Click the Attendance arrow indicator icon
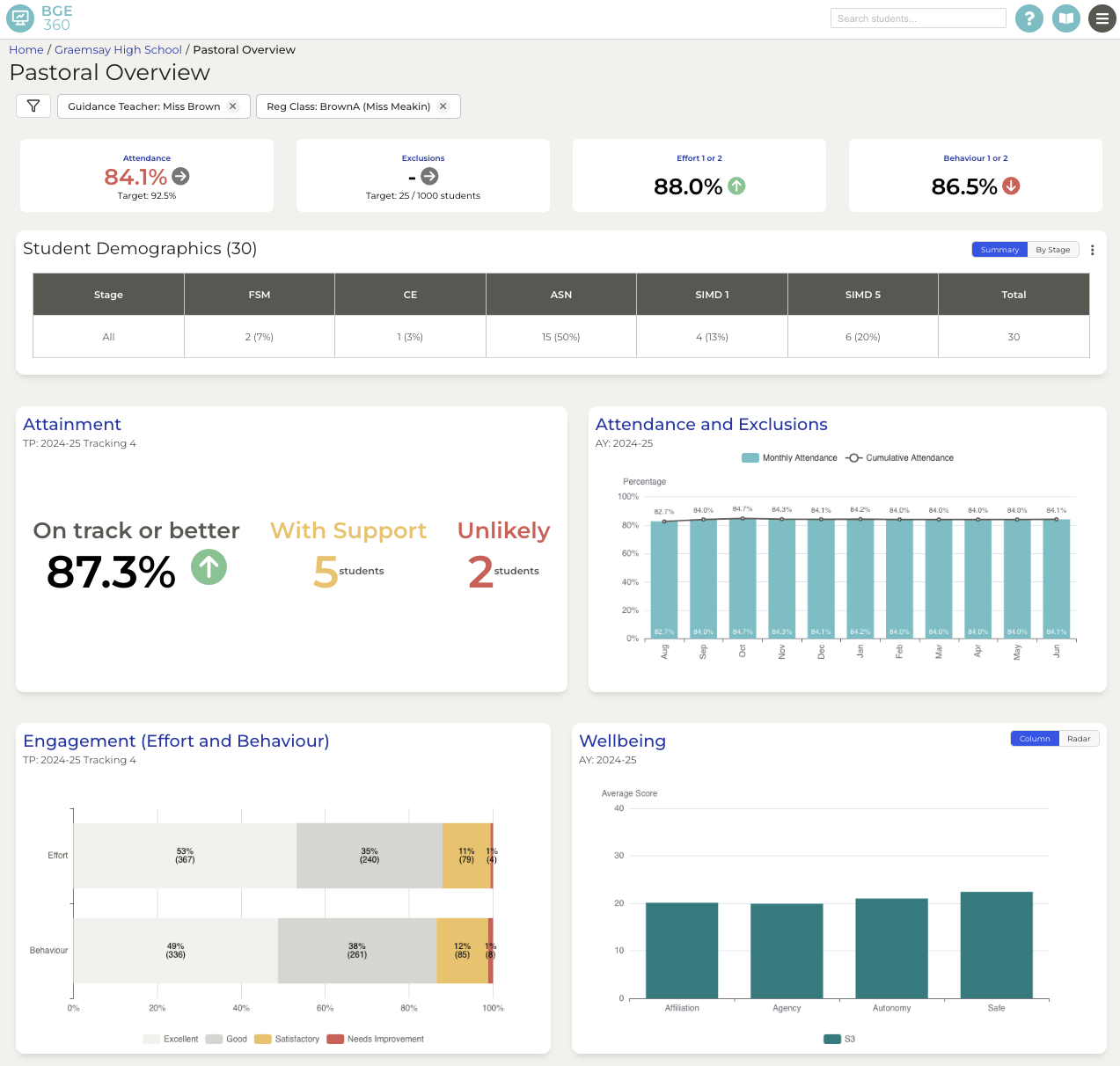The image size is (1120, 1066). click(x=180, y=176)
